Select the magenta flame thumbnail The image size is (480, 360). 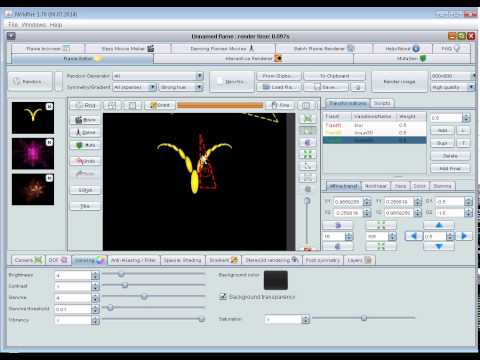point(33,154)
